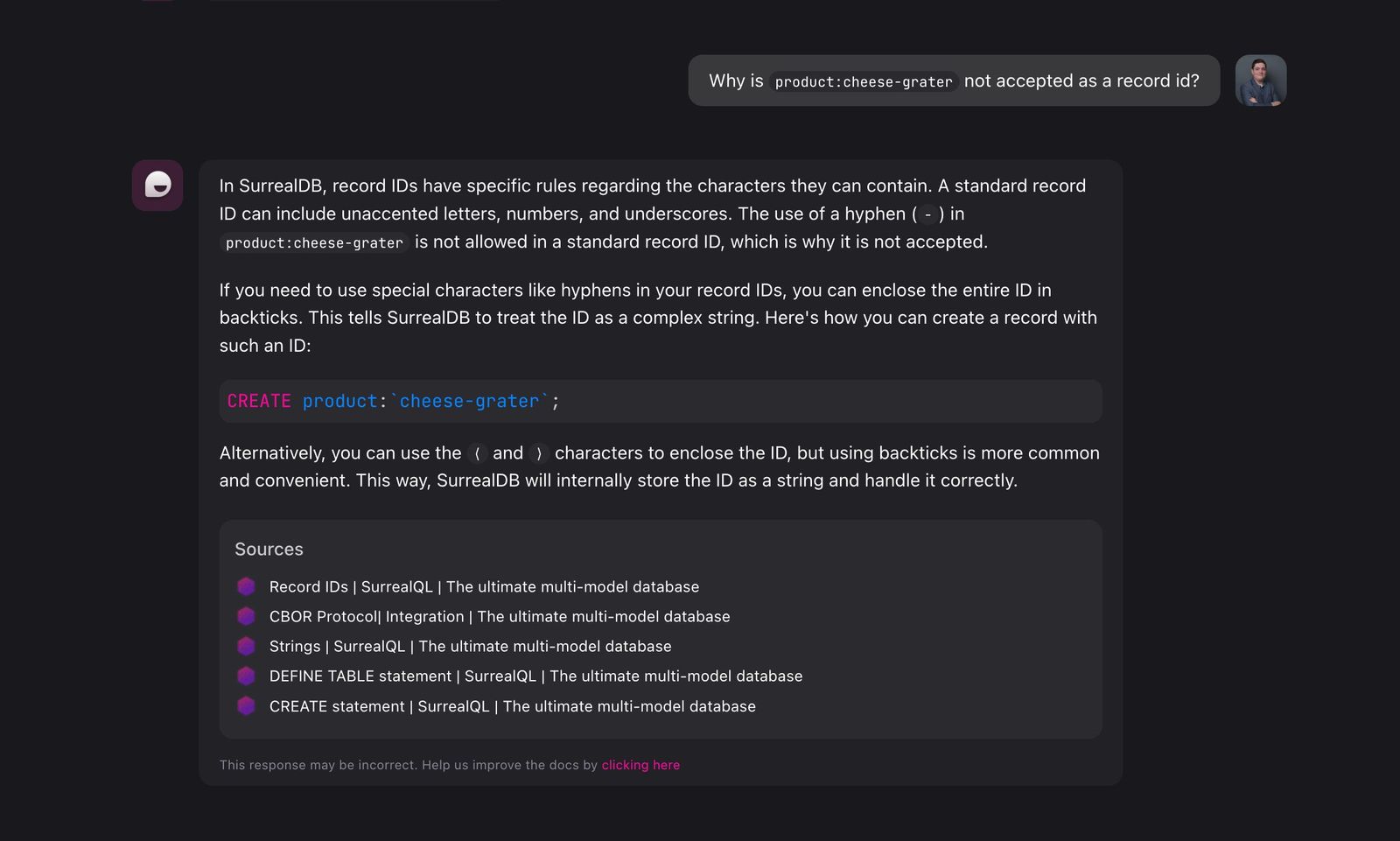Image resolution: width=1400 pixels, height=841 pixels.
Task: Open the Strings | SurrealQL source link
Action: (x=470, y=646)
